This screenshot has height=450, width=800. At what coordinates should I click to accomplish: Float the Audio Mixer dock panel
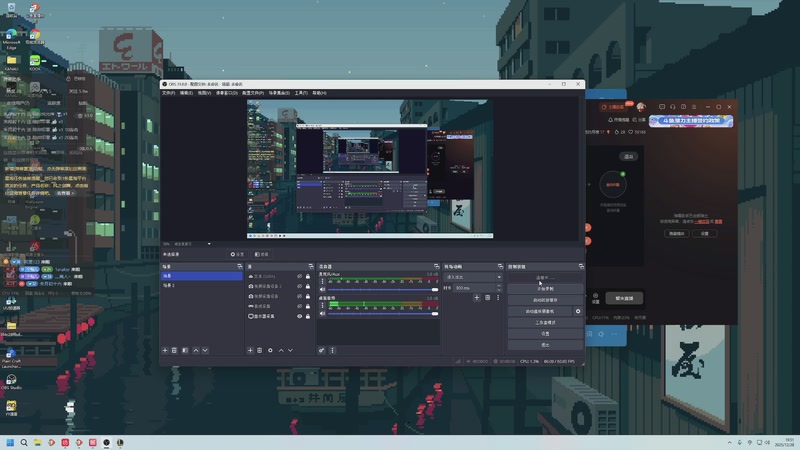pos(436,266)
